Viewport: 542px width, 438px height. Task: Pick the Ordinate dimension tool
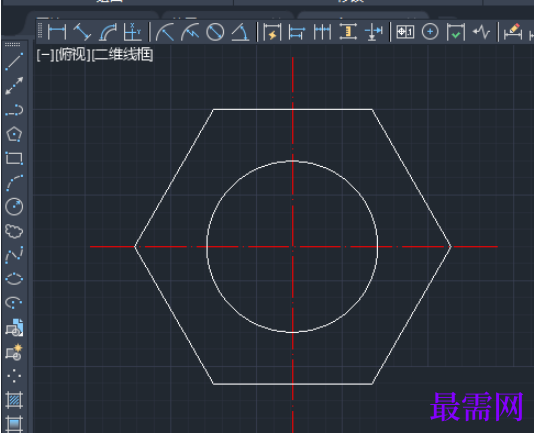point(133,32)
